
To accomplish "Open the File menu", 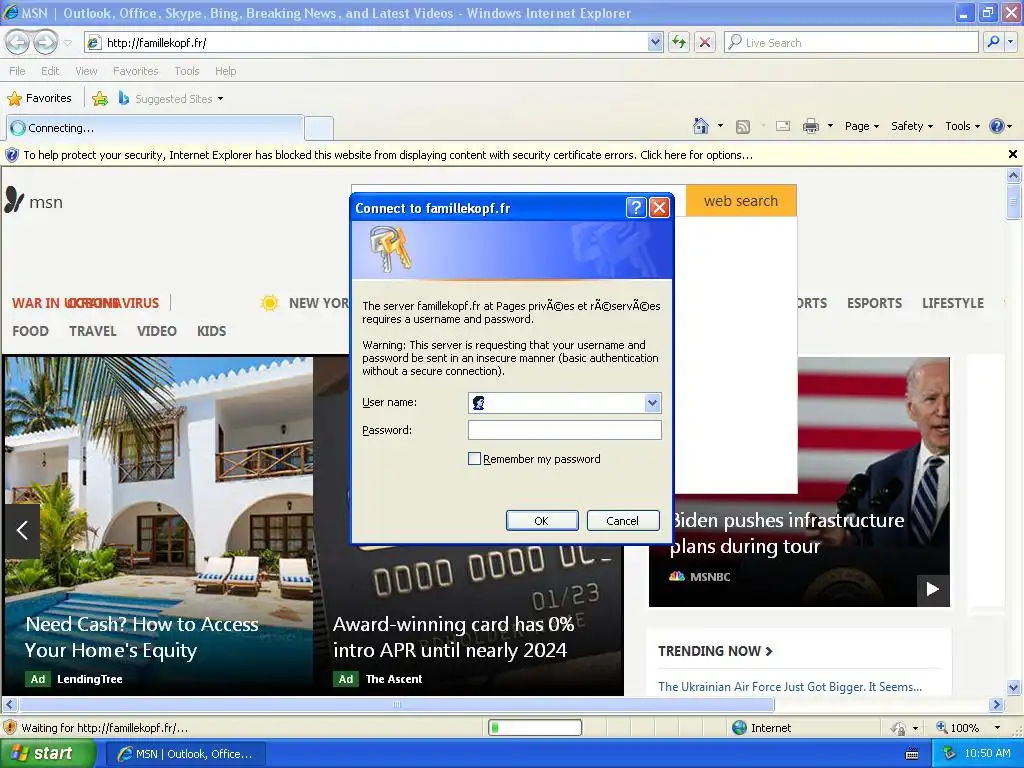I will tap(18, 71).
